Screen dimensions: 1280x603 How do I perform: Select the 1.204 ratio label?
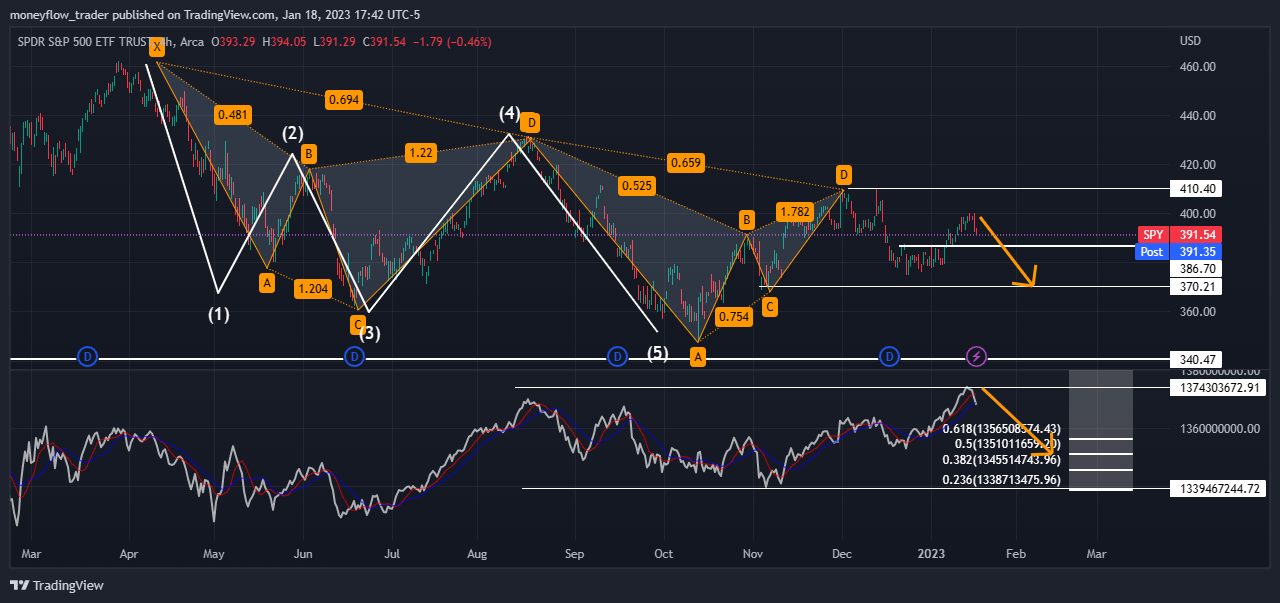click(x=313, y=289)
